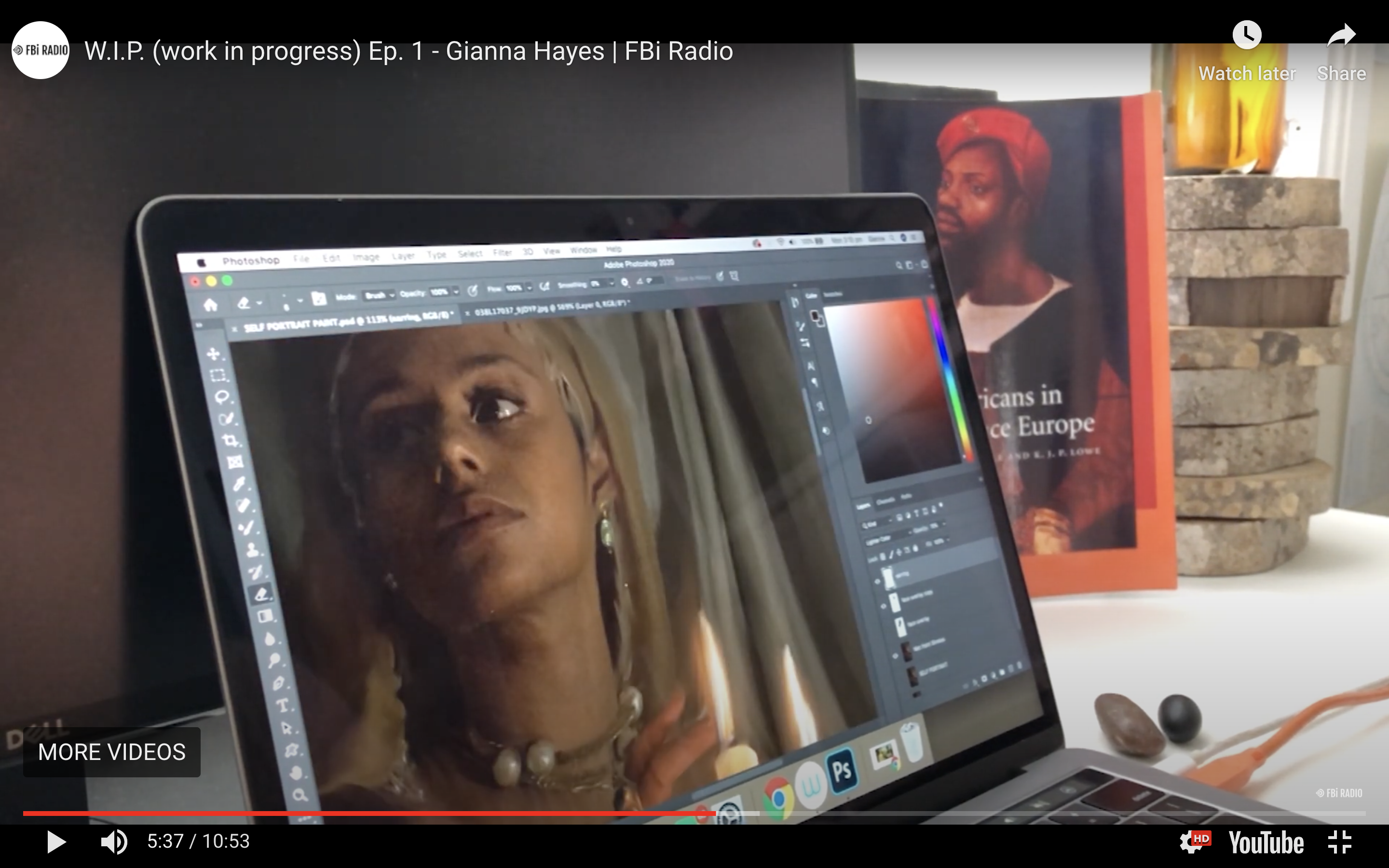Image resolution: width=1389 pixels, height=868 pixels.
Task: Add the video to Watch later
Action: pyautogui.click(x=1247, y=51)
